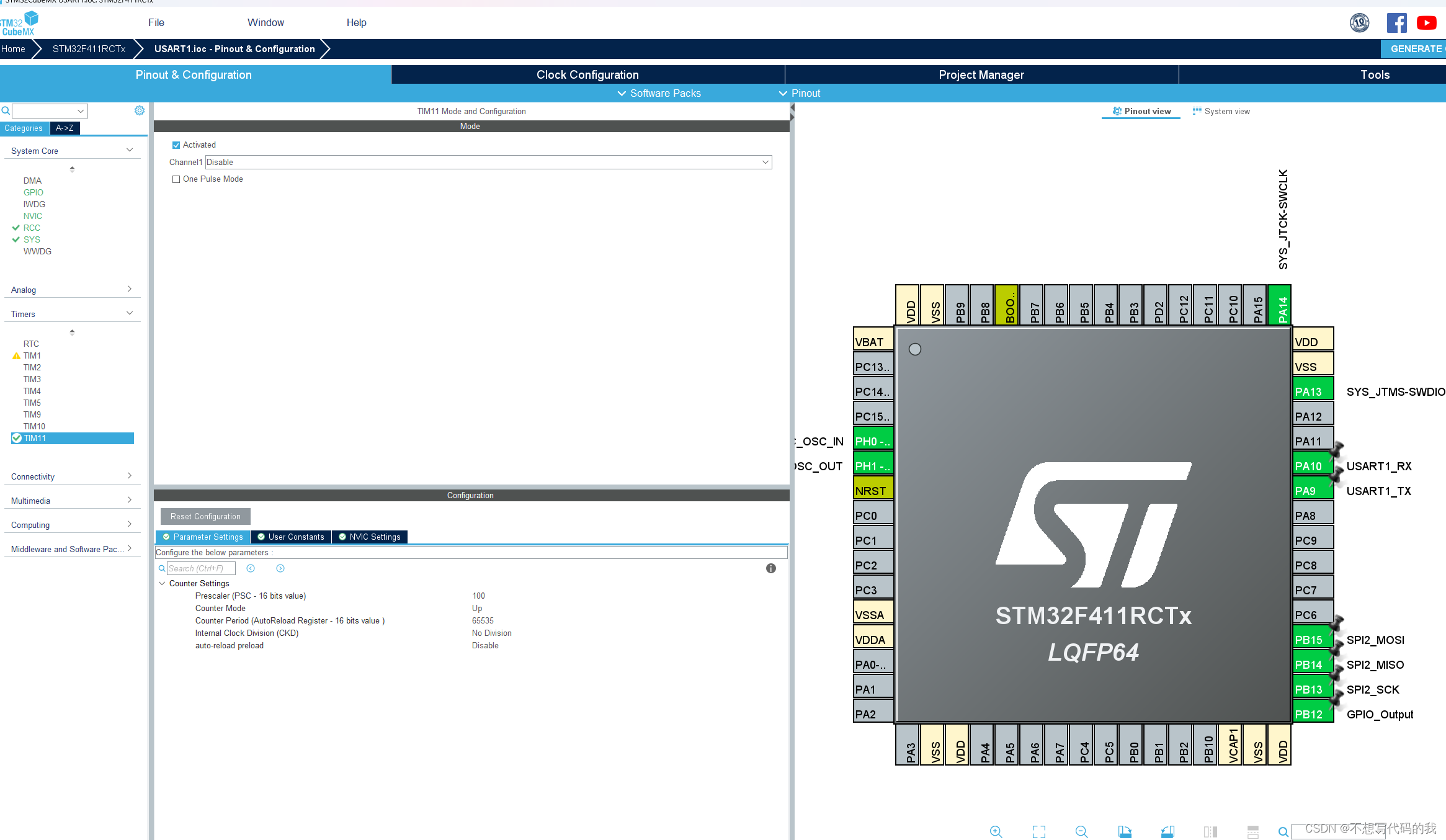Open the Pinout dropdown menu
The width and height of the screenshot is (1446, 840).
(800, 93)
